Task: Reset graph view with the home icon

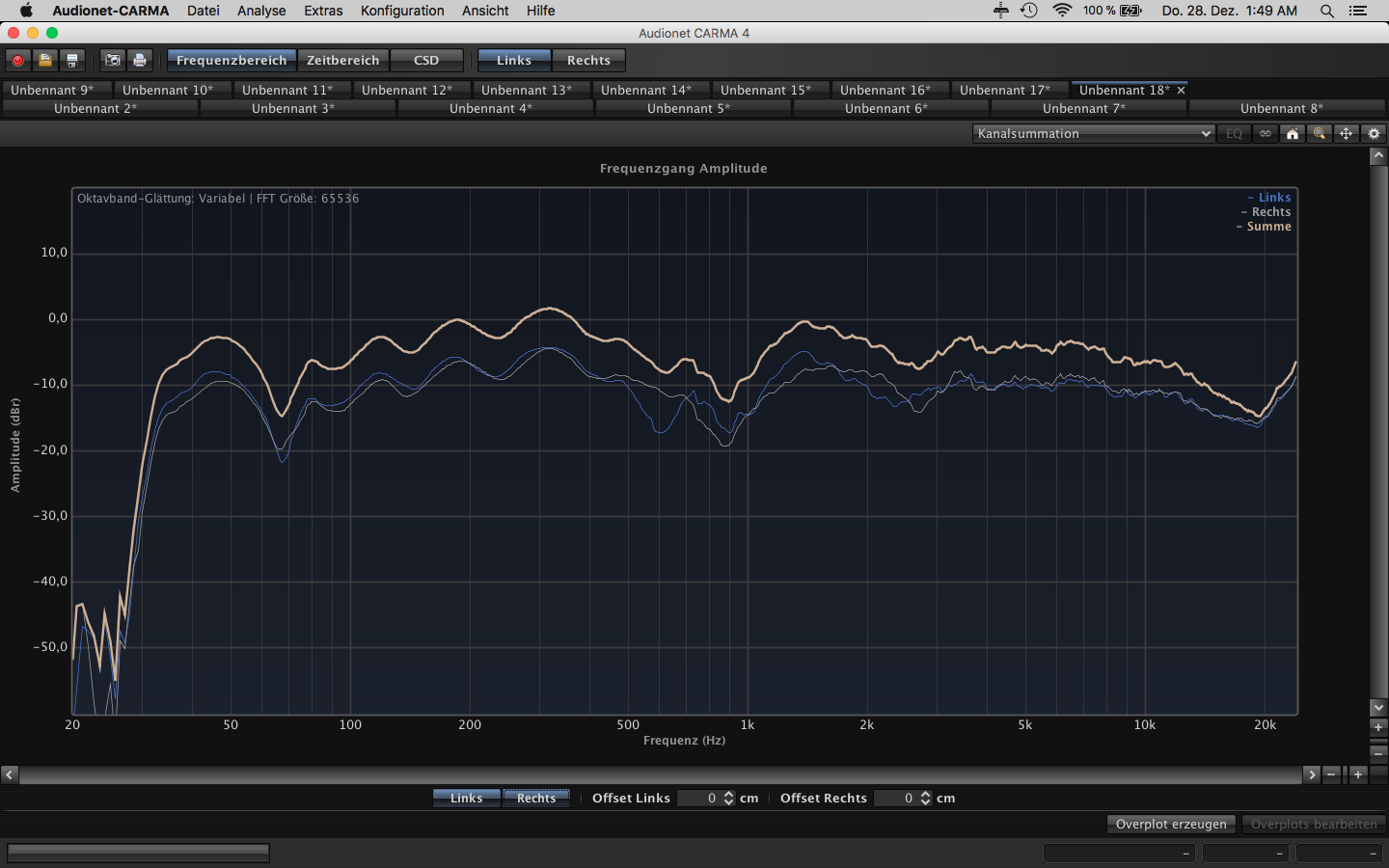Action: 1293,134
